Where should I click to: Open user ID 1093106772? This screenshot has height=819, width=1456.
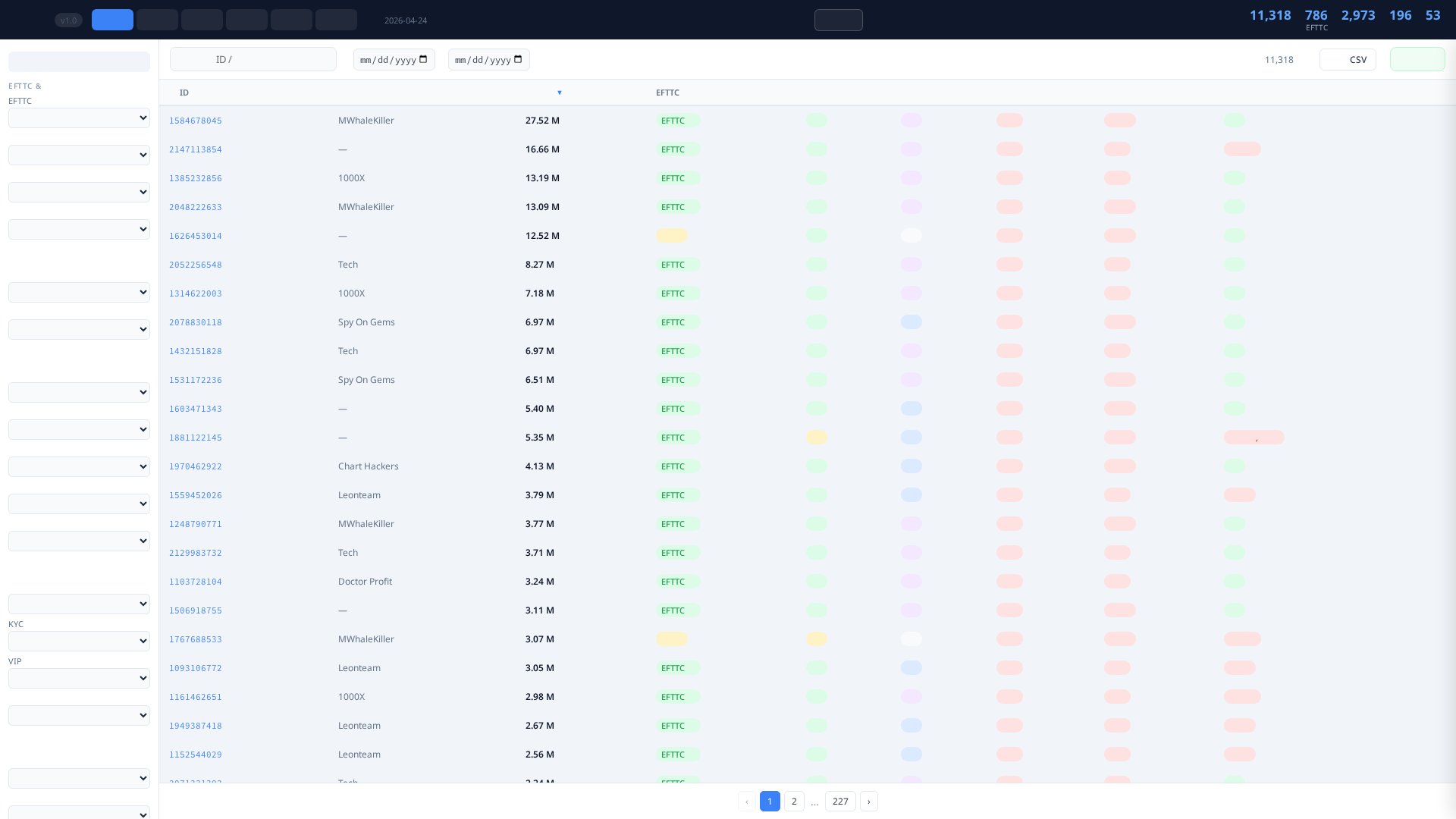pos(196,668)
